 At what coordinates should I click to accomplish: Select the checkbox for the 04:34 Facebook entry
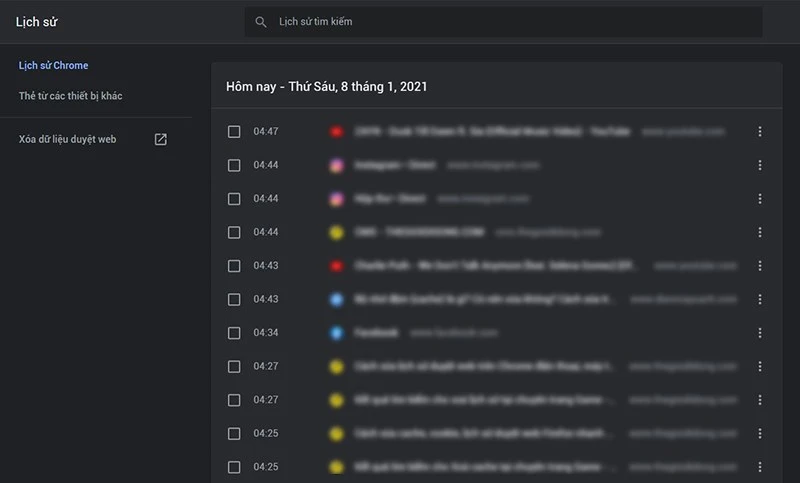click(x=234, y=333)
